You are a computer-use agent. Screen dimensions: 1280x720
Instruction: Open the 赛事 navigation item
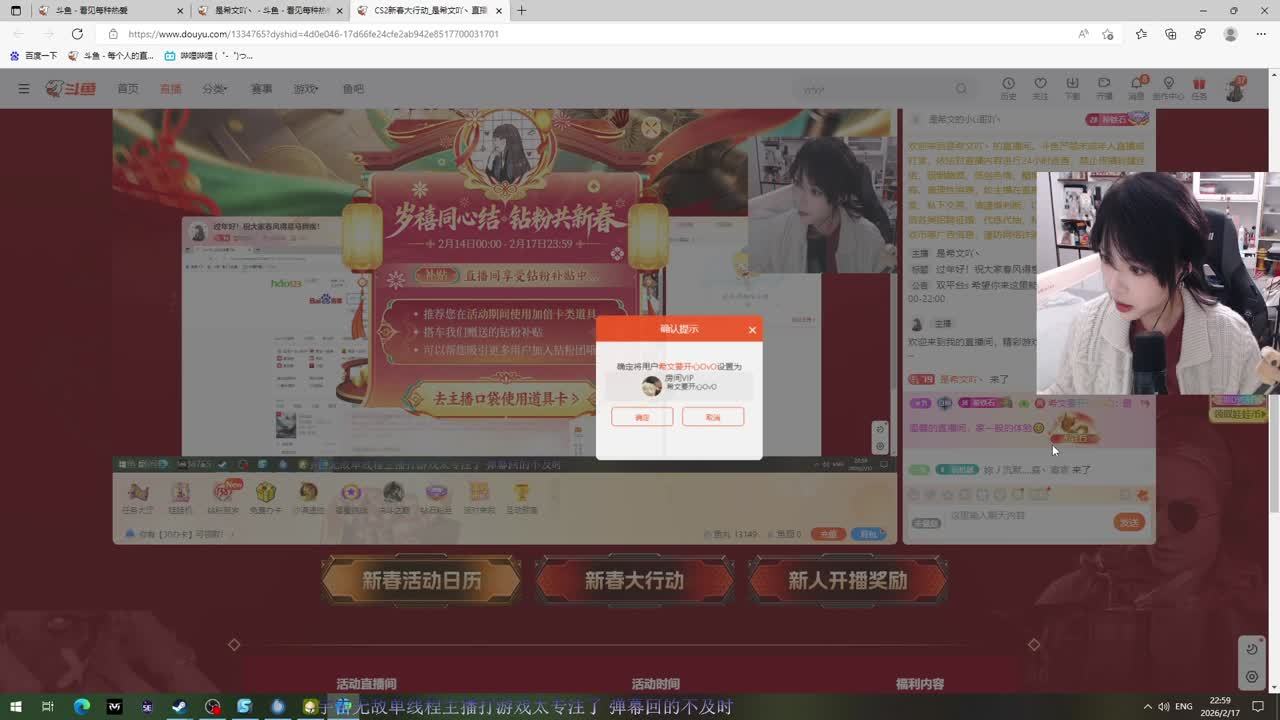pyautogui.click(x=261, y=89)
